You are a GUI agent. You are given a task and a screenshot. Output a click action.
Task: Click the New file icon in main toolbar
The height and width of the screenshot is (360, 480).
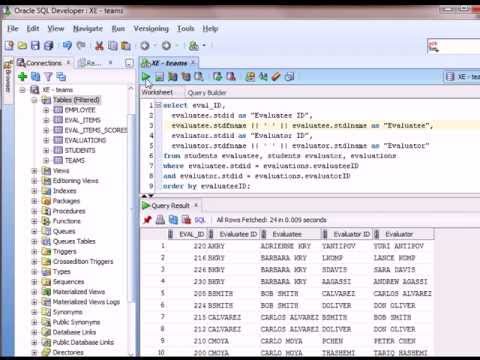(9, 45)
